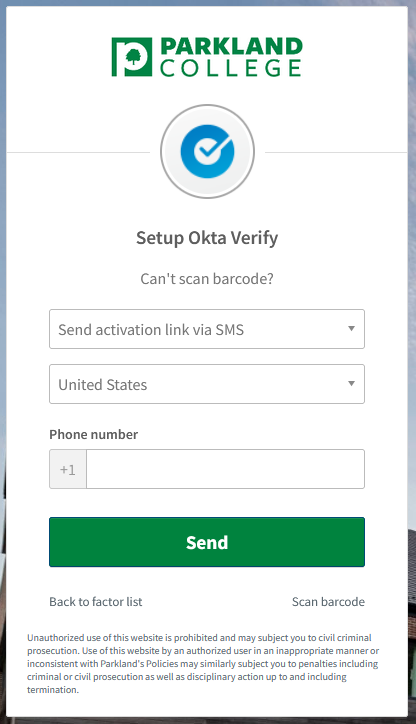Click the horizontal divider line beside Okta icon
This screenshot has width=416, height=724.
pyautogui.click(x=78, y=152)
